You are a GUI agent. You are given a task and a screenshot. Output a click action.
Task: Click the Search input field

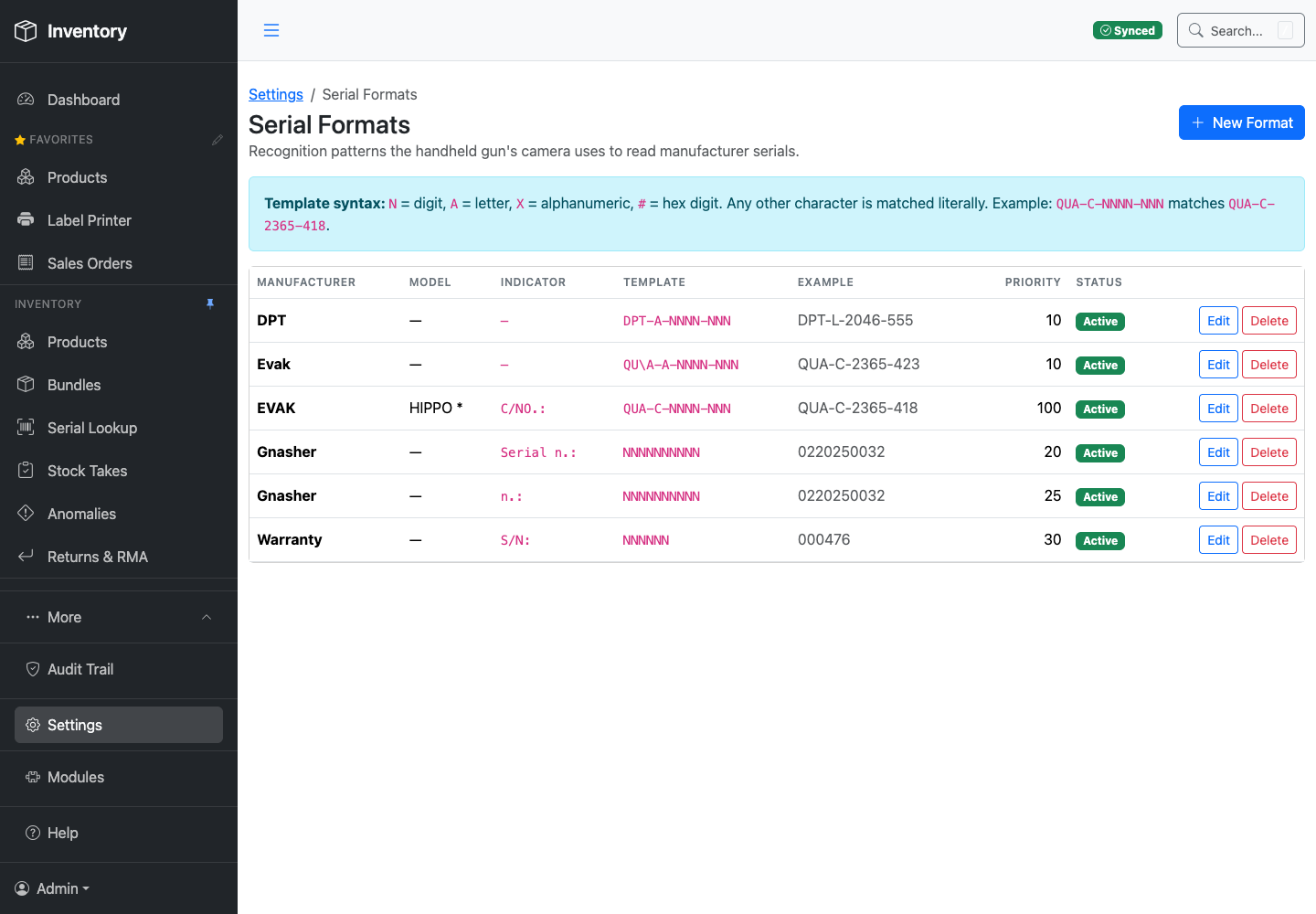coord(1240,30)
